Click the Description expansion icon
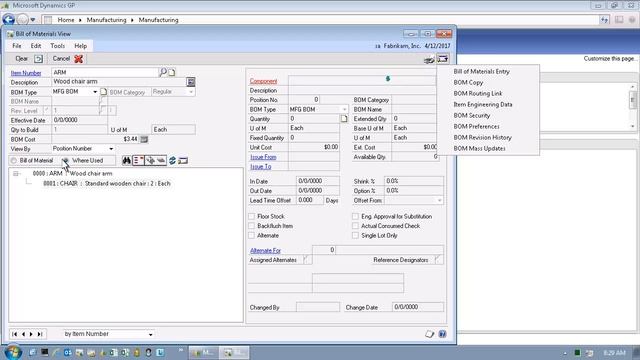This screenshot has height=360, width=640. [191, 82]
